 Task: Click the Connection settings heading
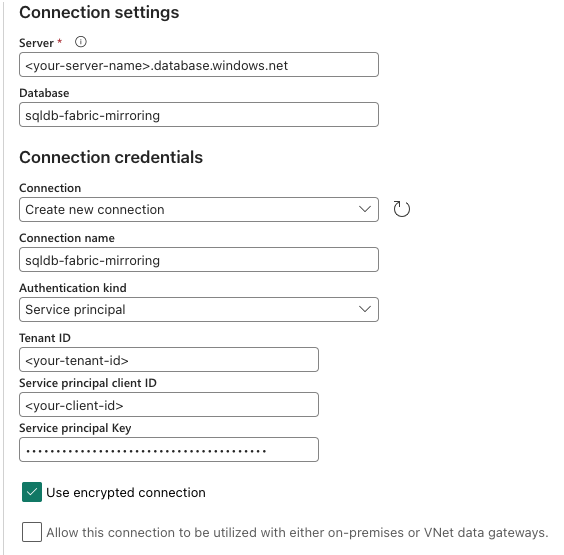[99, 12]
